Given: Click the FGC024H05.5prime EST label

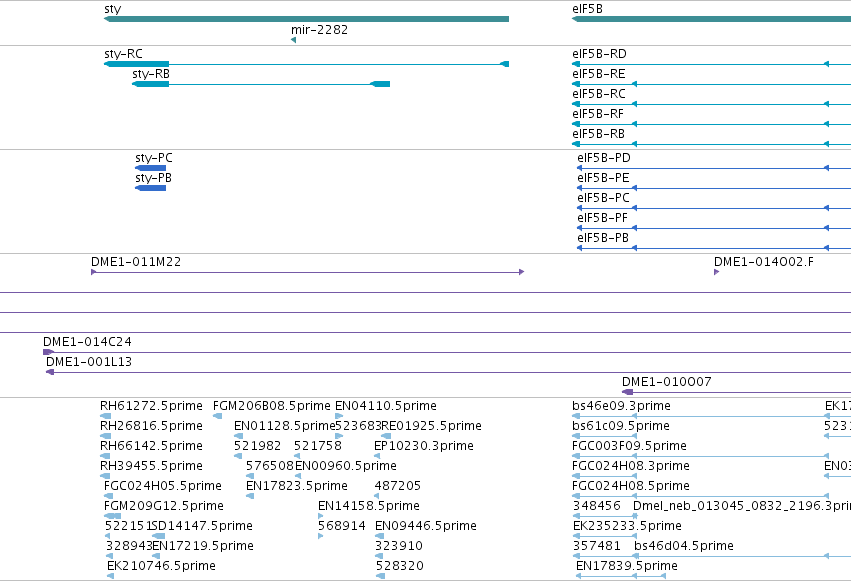Looking at the screenshot, I should click(x=163, y=486).
